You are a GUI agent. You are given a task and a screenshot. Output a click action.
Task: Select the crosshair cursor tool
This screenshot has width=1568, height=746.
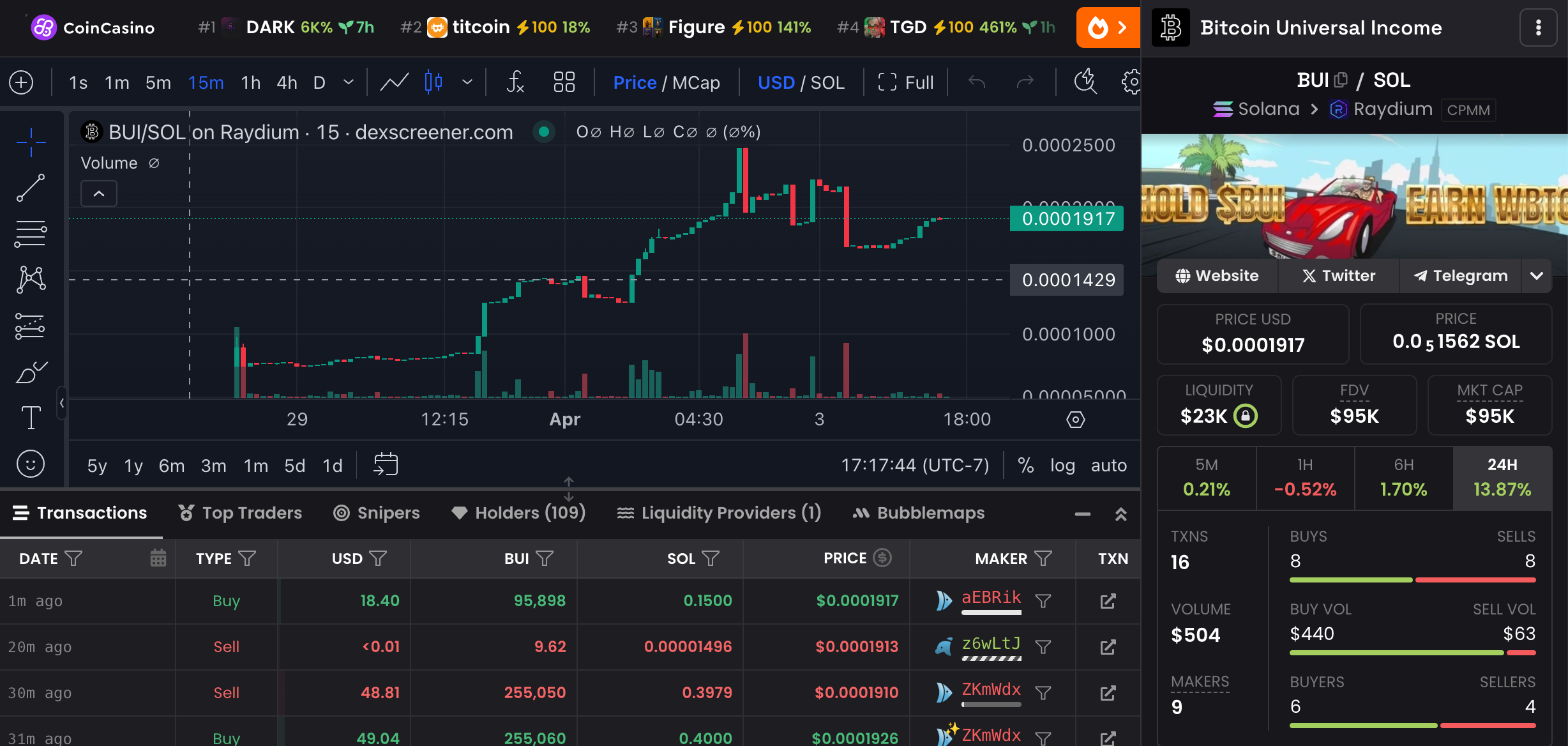[31, 142]
